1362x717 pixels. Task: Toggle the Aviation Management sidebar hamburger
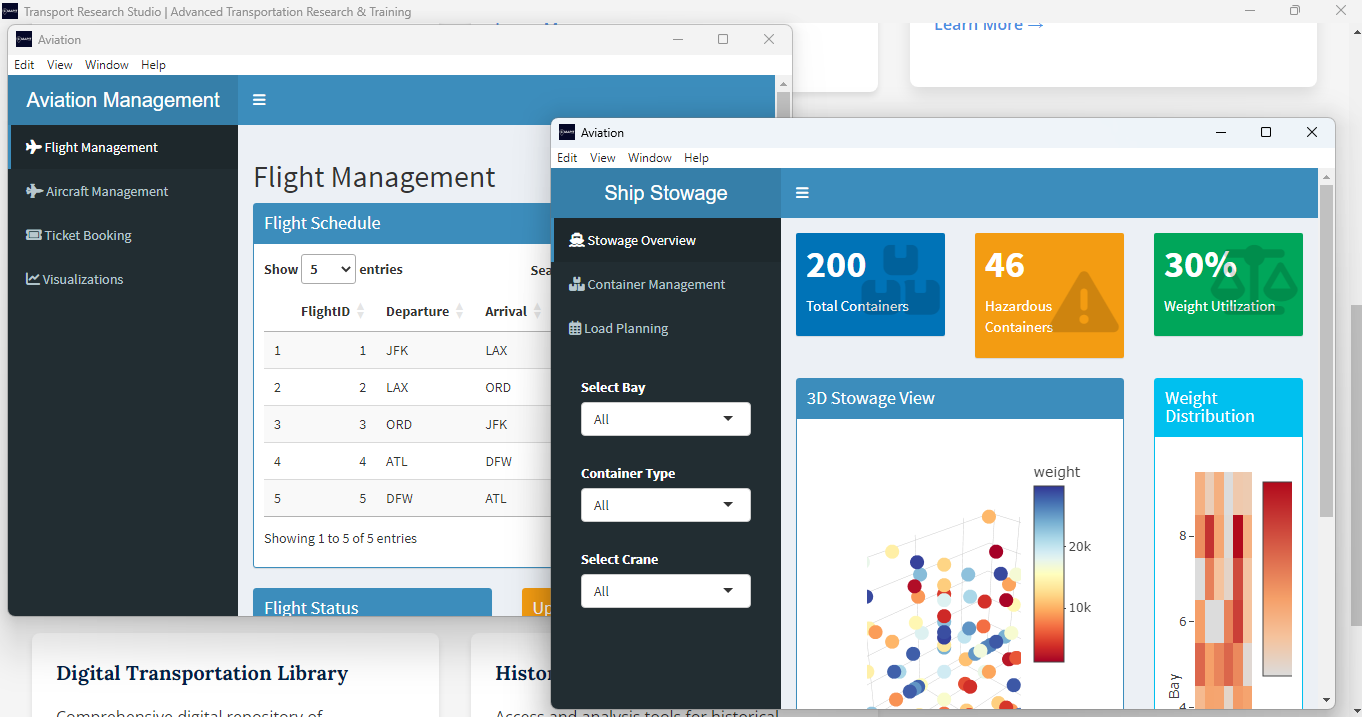(x=259, y=100)
